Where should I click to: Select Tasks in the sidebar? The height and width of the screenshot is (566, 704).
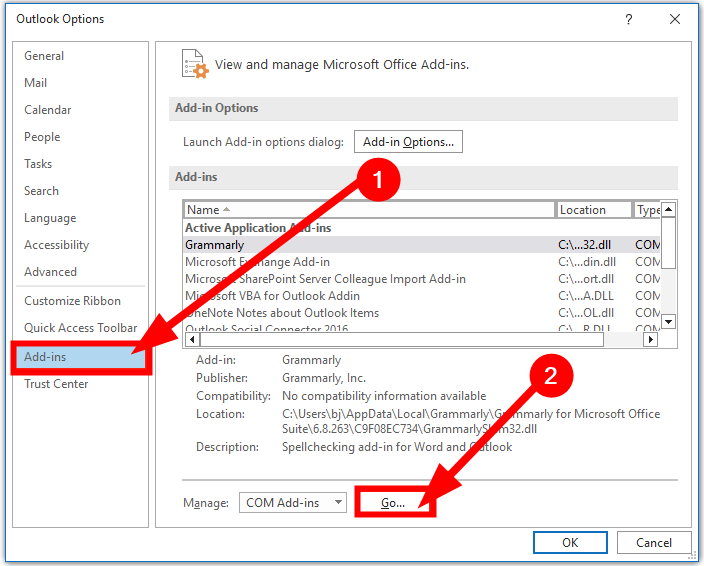click(x=38, y=164)
